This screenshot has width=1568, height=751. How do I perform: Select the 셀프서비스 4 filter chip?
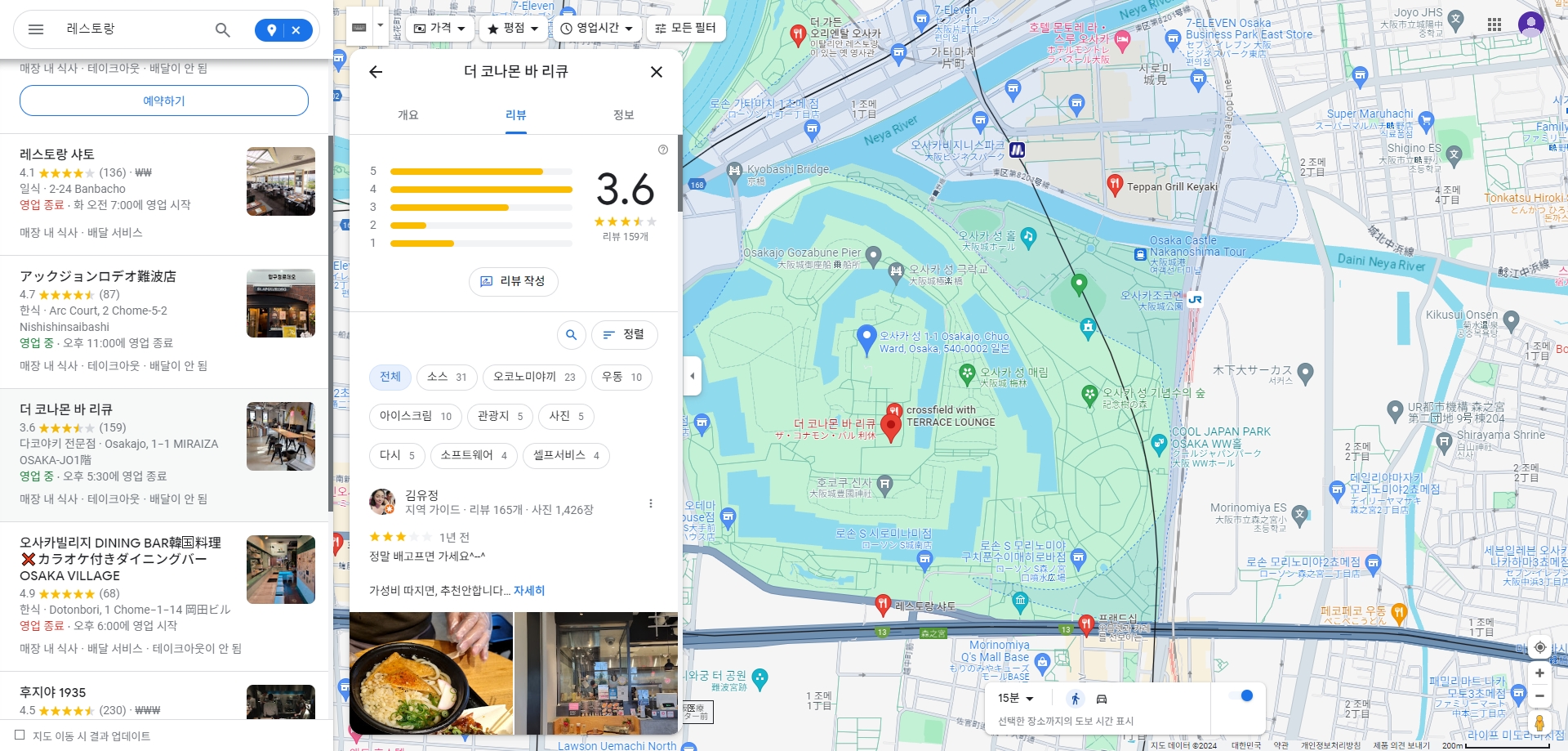click(566, 455)
